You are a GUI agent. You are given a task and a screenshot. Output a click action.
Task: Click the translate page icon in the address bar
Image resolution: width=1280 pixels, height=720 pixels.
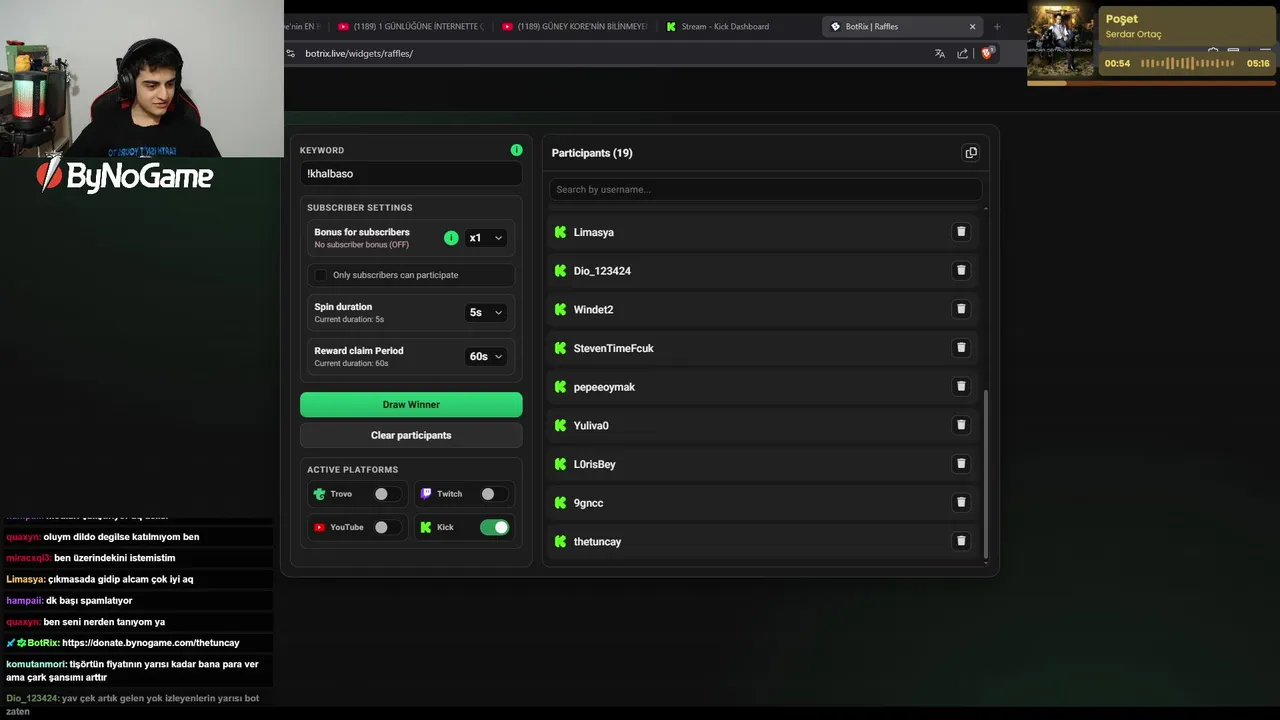(939, 54)
